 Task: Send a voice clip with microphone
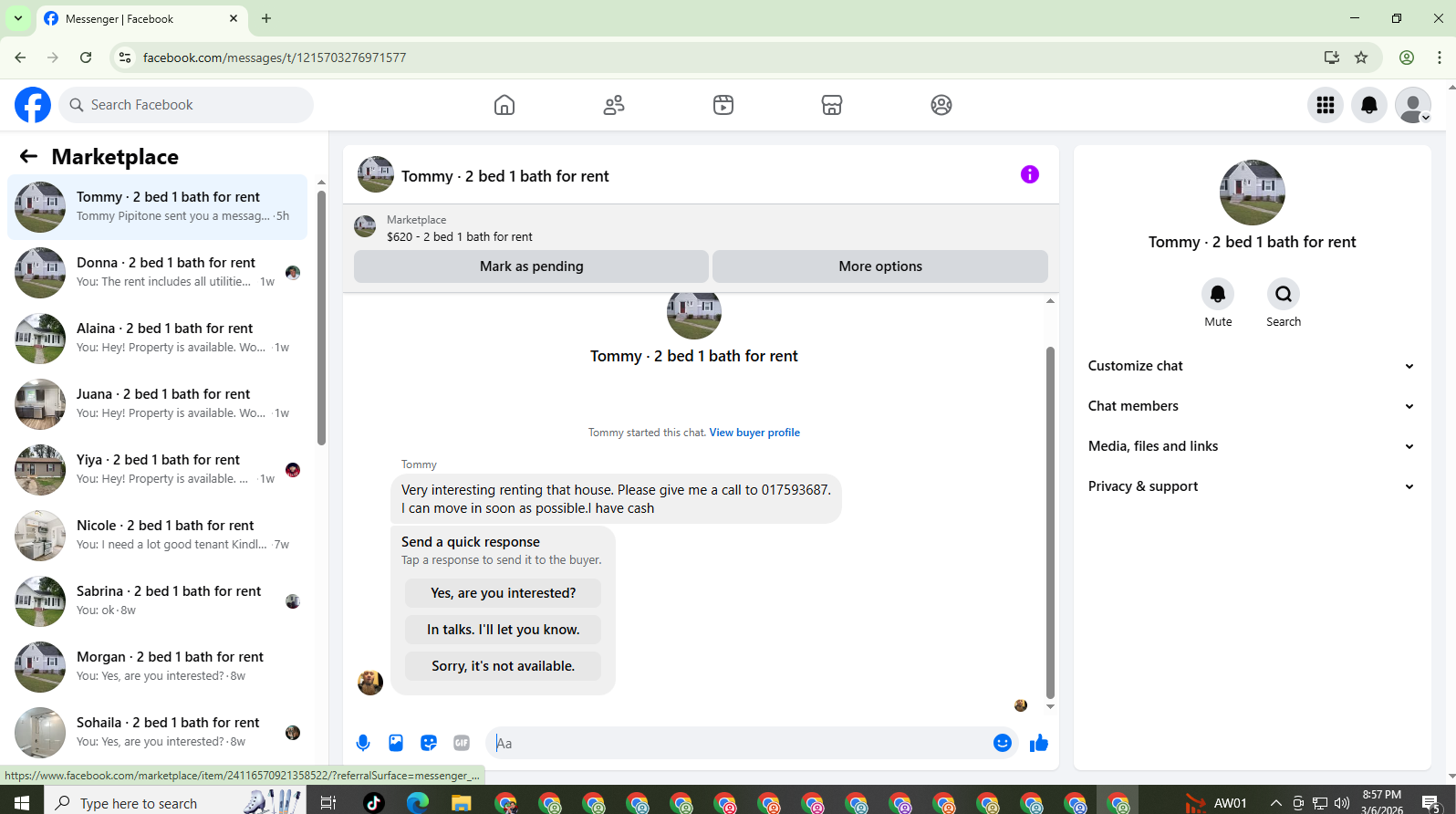(x=363, y=743)
